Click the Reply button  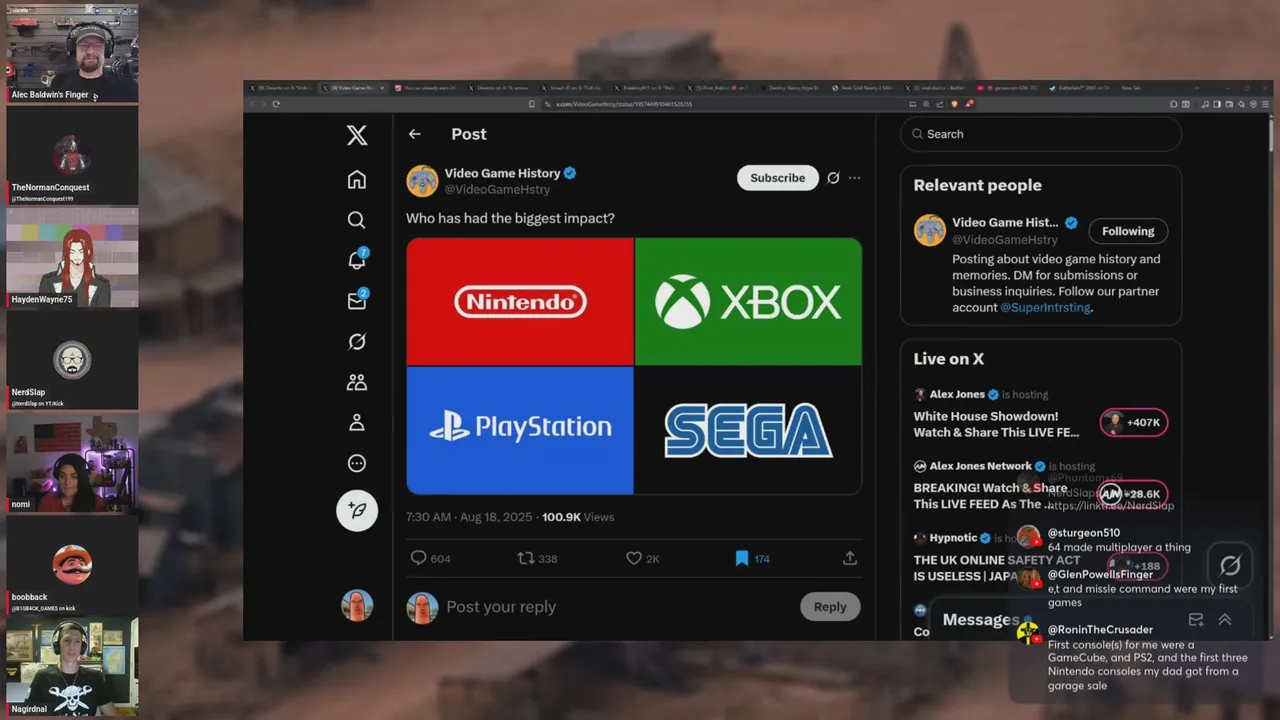coord(830,606)
